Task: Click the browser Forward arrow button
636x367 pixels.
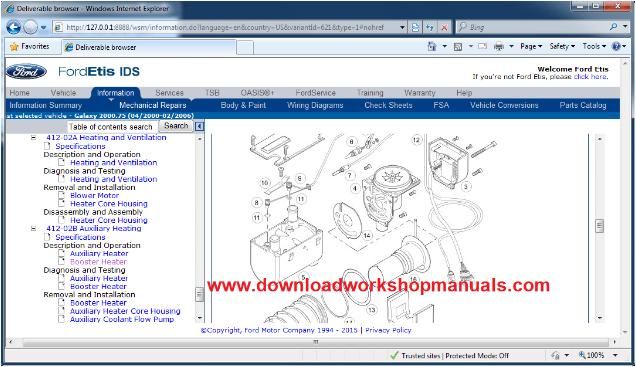Action: pyautogui.click(x=30, y=27)
